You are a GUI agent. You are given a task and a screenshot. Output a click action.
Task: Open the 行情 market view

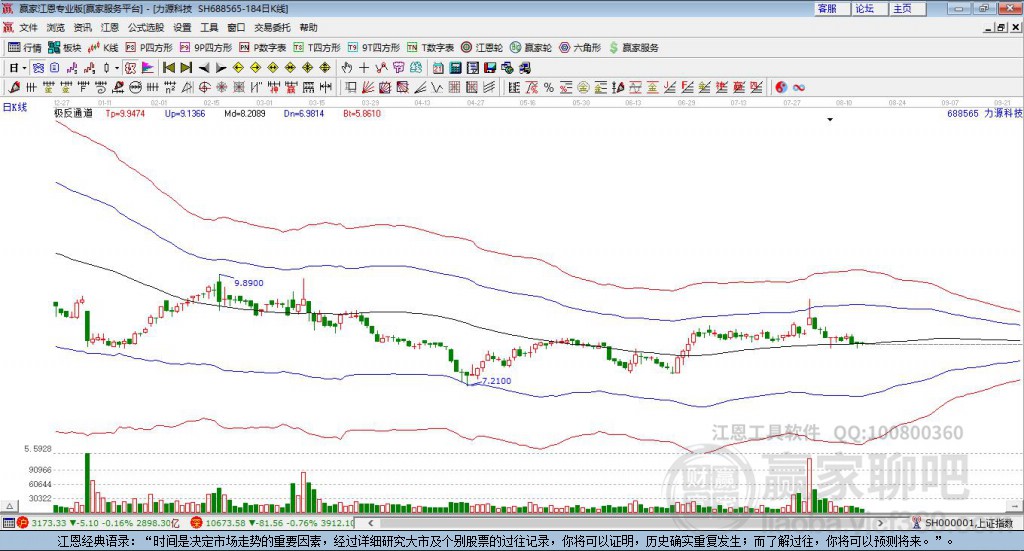(x=25, y=48)
